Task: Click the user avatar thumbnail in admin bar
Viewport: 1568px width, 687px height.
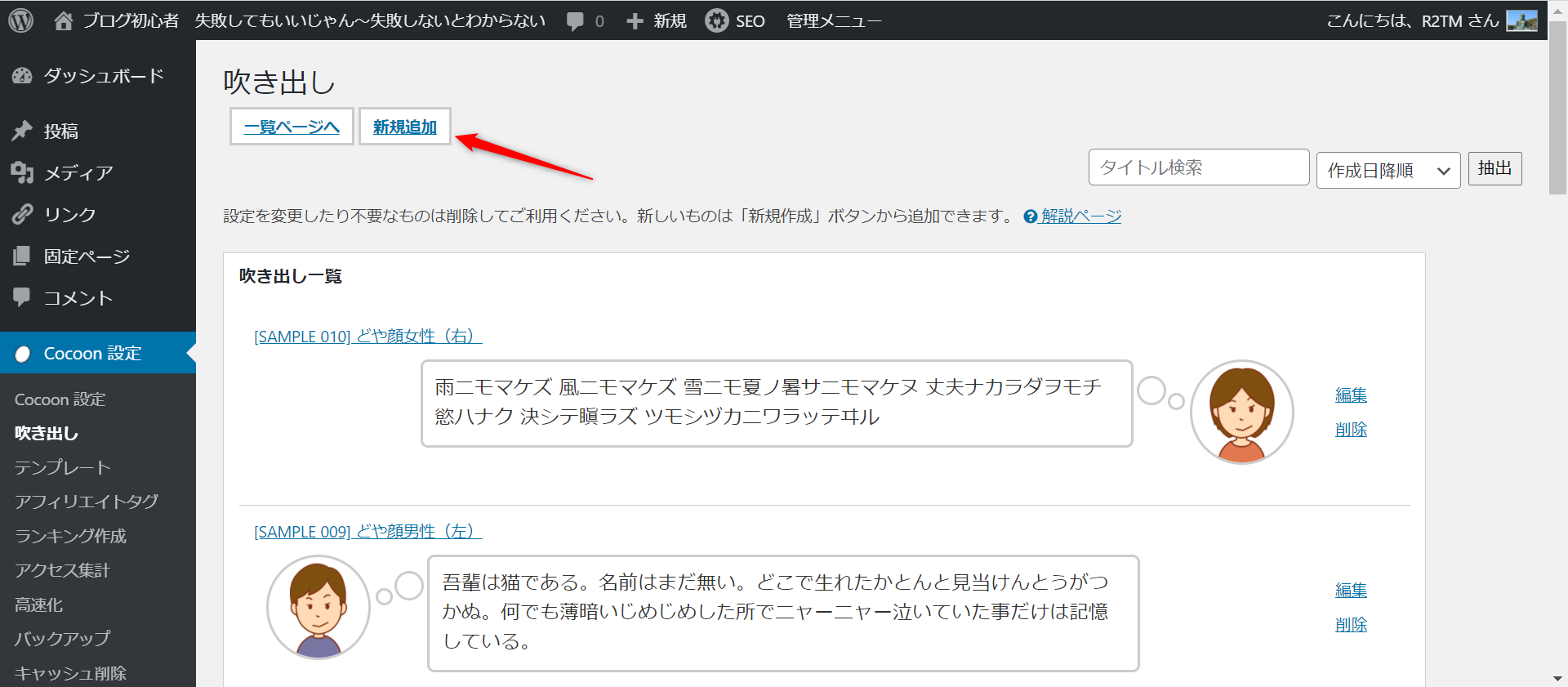Action: click(x=1521, y=20)
